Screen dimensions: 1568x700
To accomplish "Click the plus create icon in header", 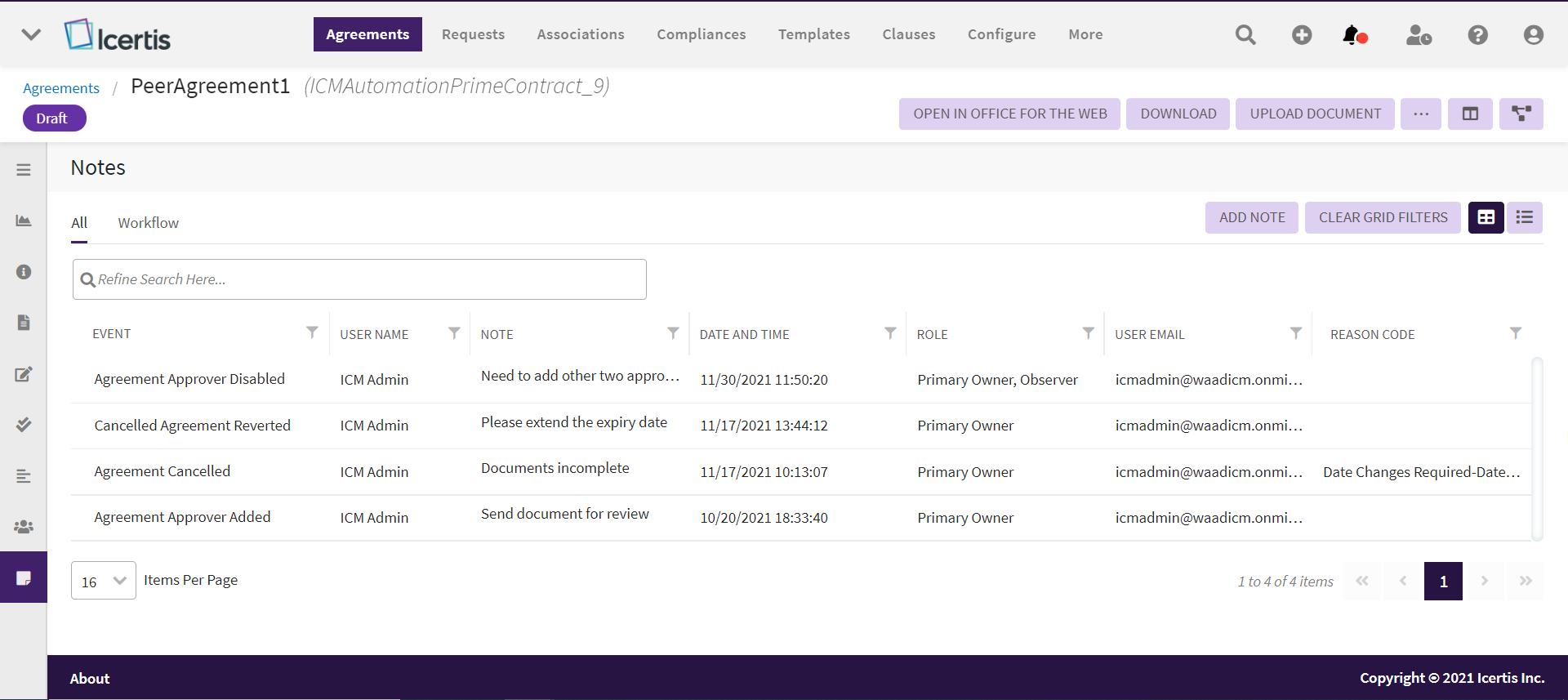I will coord(1302,35).
